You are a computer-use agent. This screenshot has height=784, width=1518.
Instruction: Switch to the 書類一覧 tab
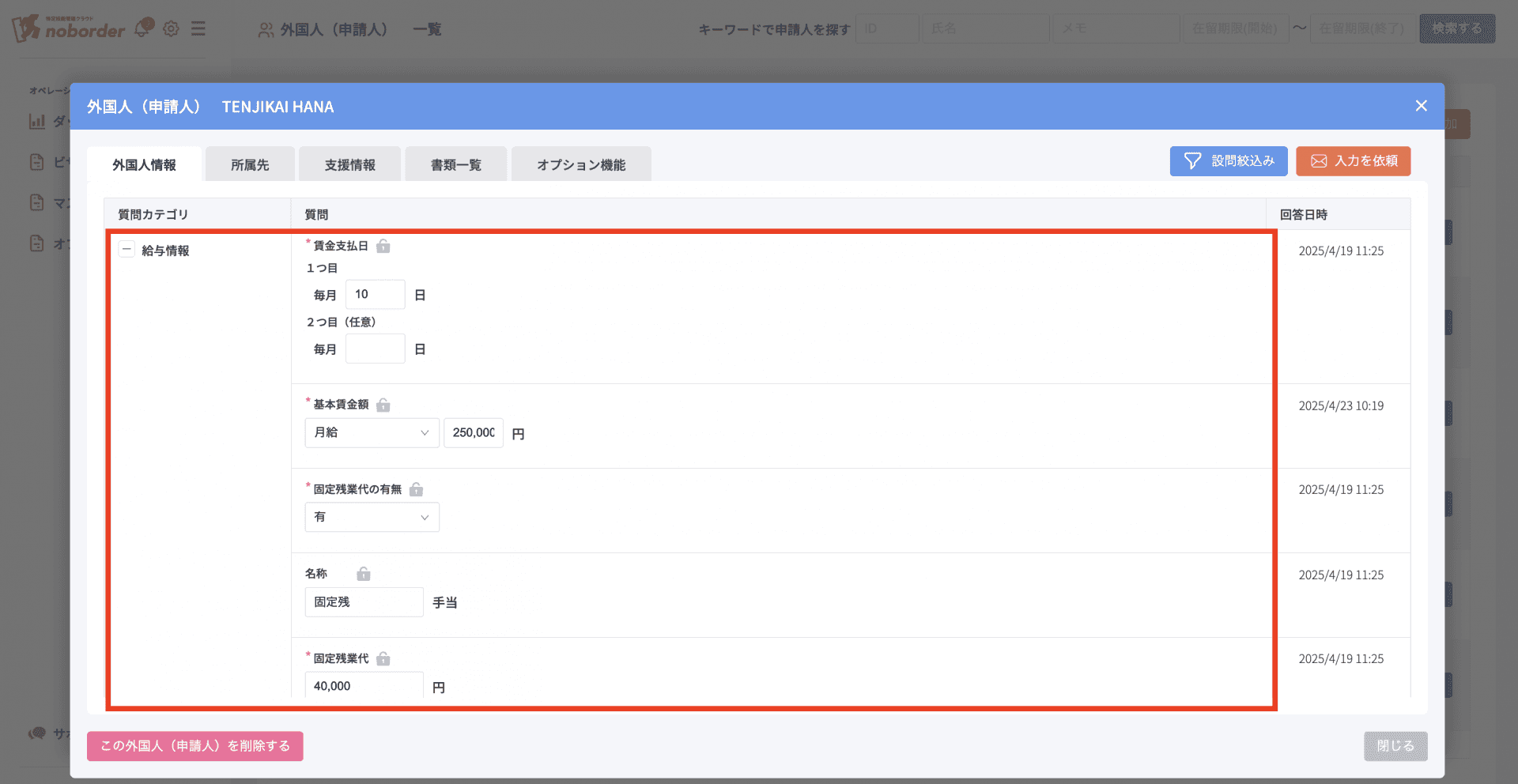pyautogui.click(x=455, y=164)
